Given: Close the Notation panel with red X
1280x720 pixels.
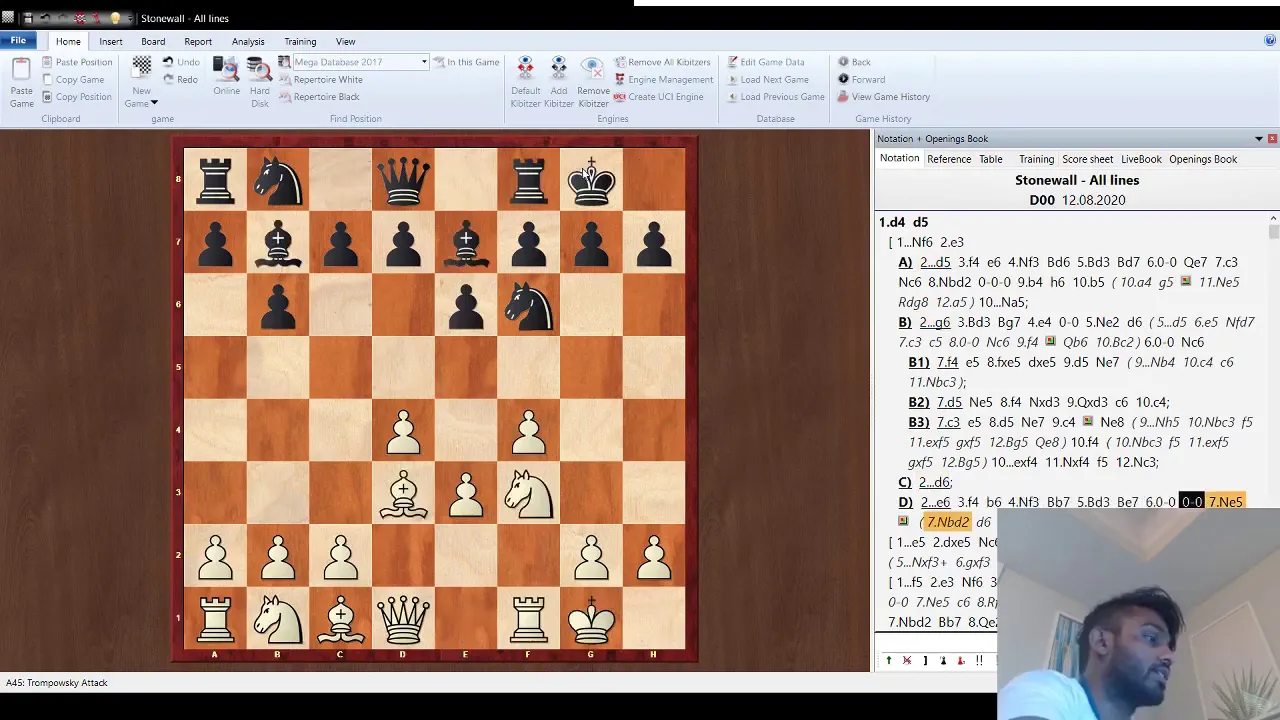Looking at the screenshot, I should [1272, 139].
